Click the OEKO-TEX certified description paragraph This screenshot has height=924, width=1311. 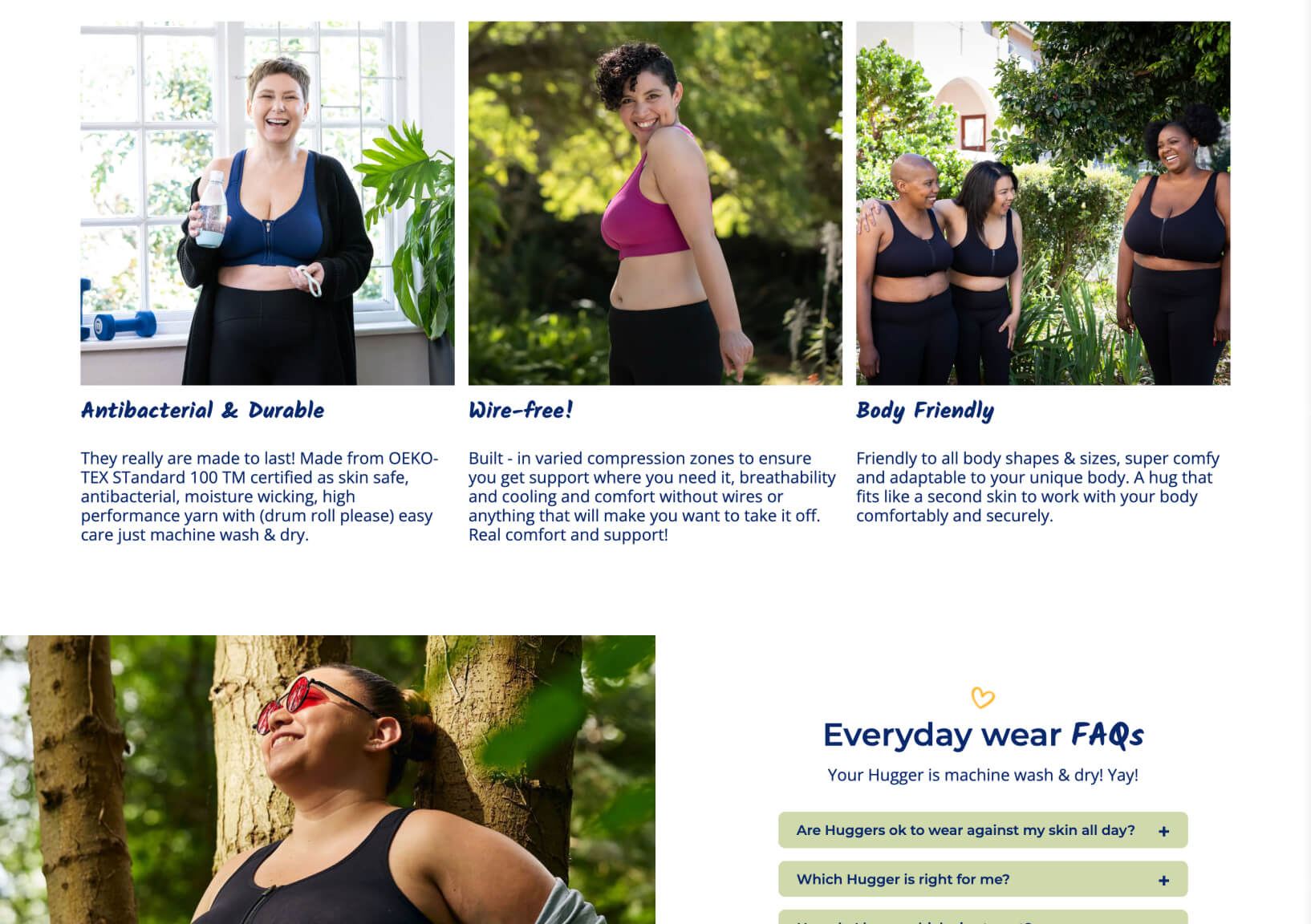coord(259,496)
